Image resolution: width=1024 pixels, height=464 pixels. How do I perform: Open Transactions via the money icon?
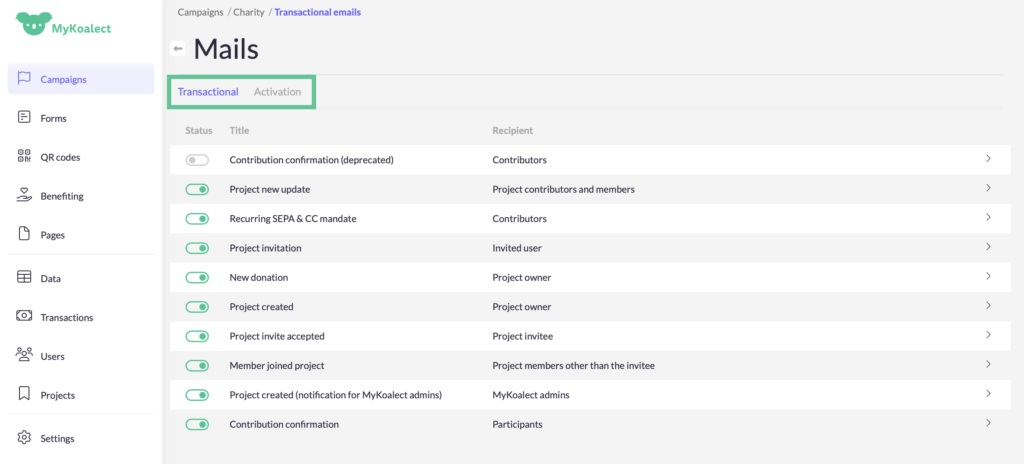25,316
